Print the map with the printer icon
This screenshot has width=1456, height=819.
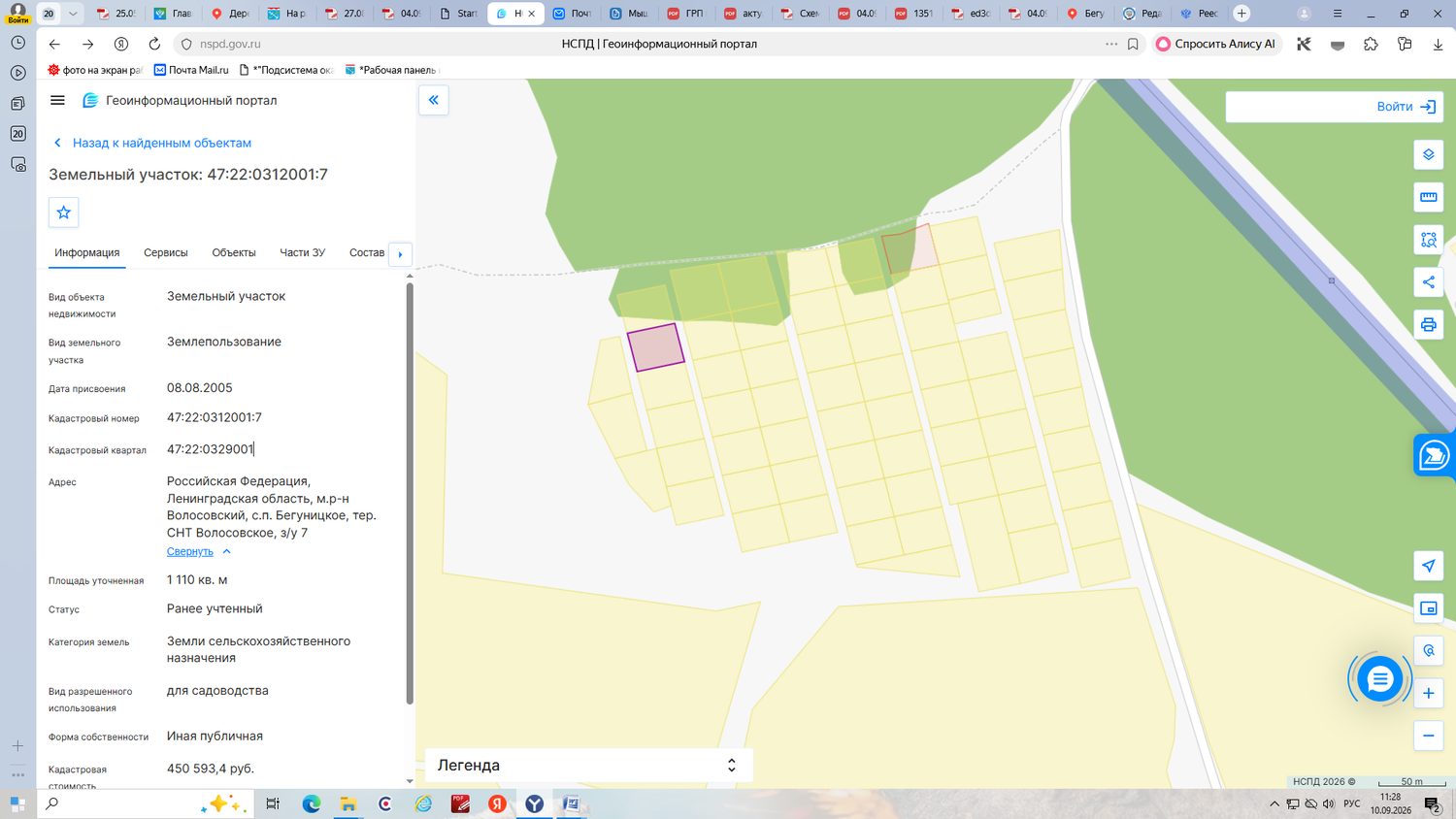pyautogui.click(x=1429, y=324)
